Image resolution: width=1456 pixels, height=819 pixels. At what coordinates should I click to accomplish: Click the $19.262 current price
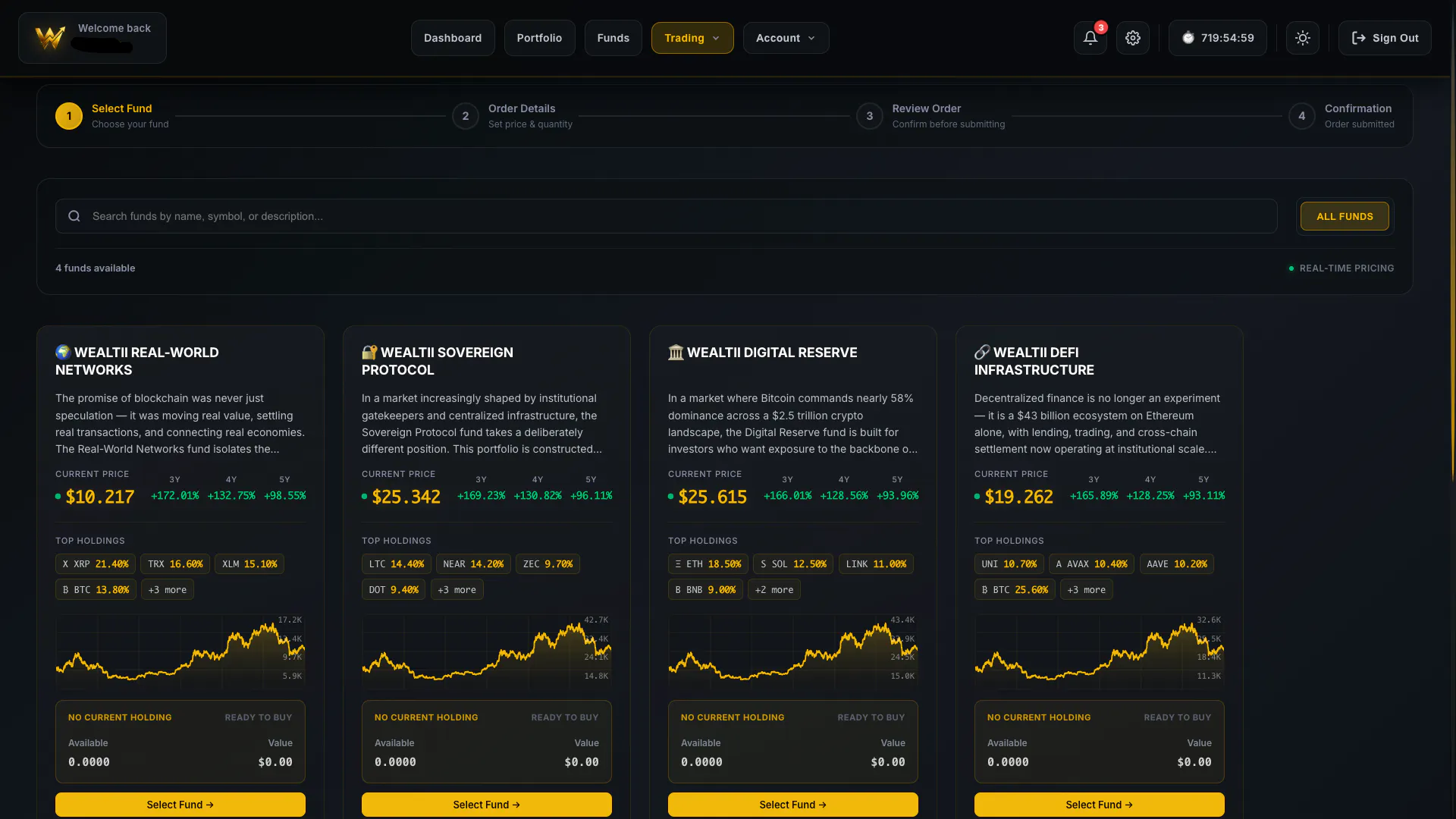pos(1018,497)
